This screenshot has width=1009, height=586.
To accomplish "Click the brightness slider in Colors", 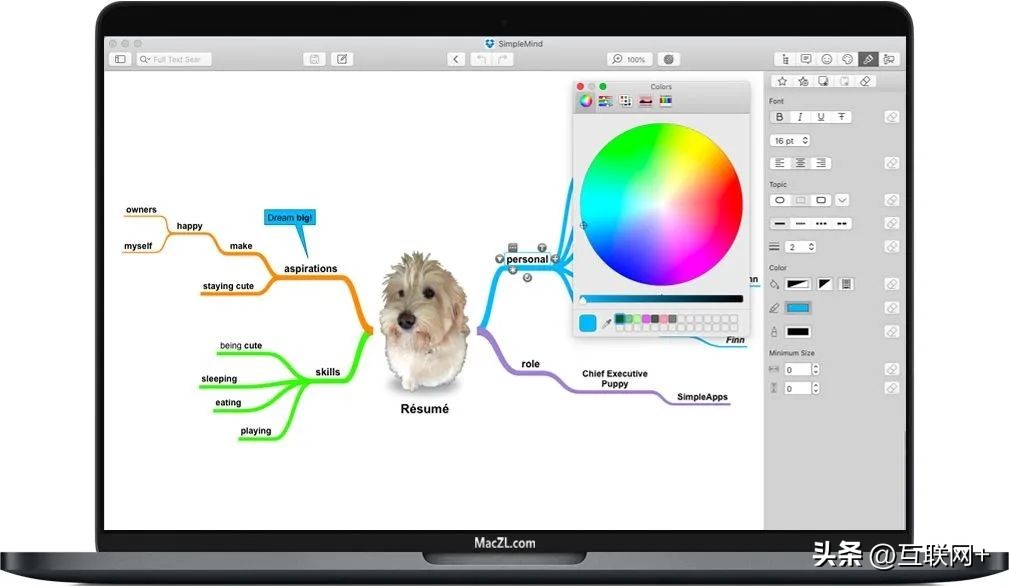I will (661, 299).
